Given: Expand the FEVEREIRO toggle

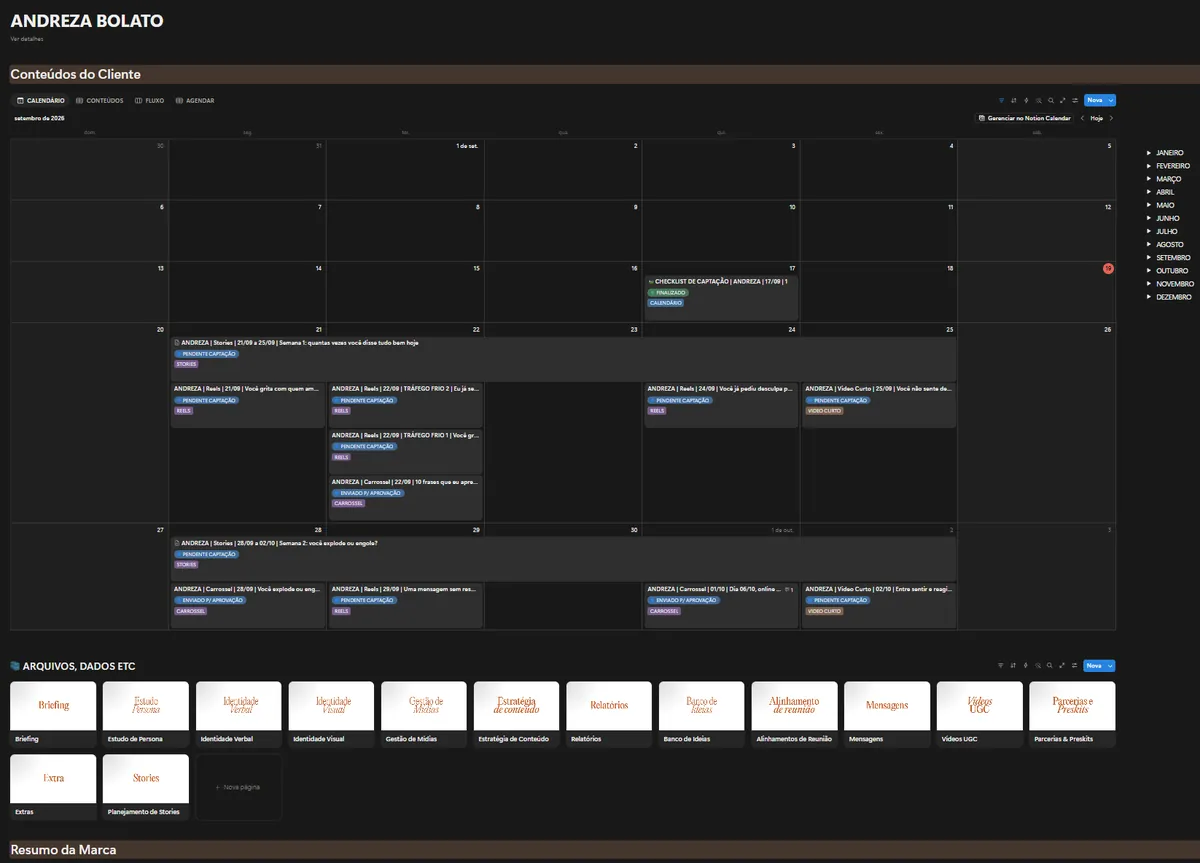Looking at the screenshot, I should pyautogui.click(x=1148, y=166).
